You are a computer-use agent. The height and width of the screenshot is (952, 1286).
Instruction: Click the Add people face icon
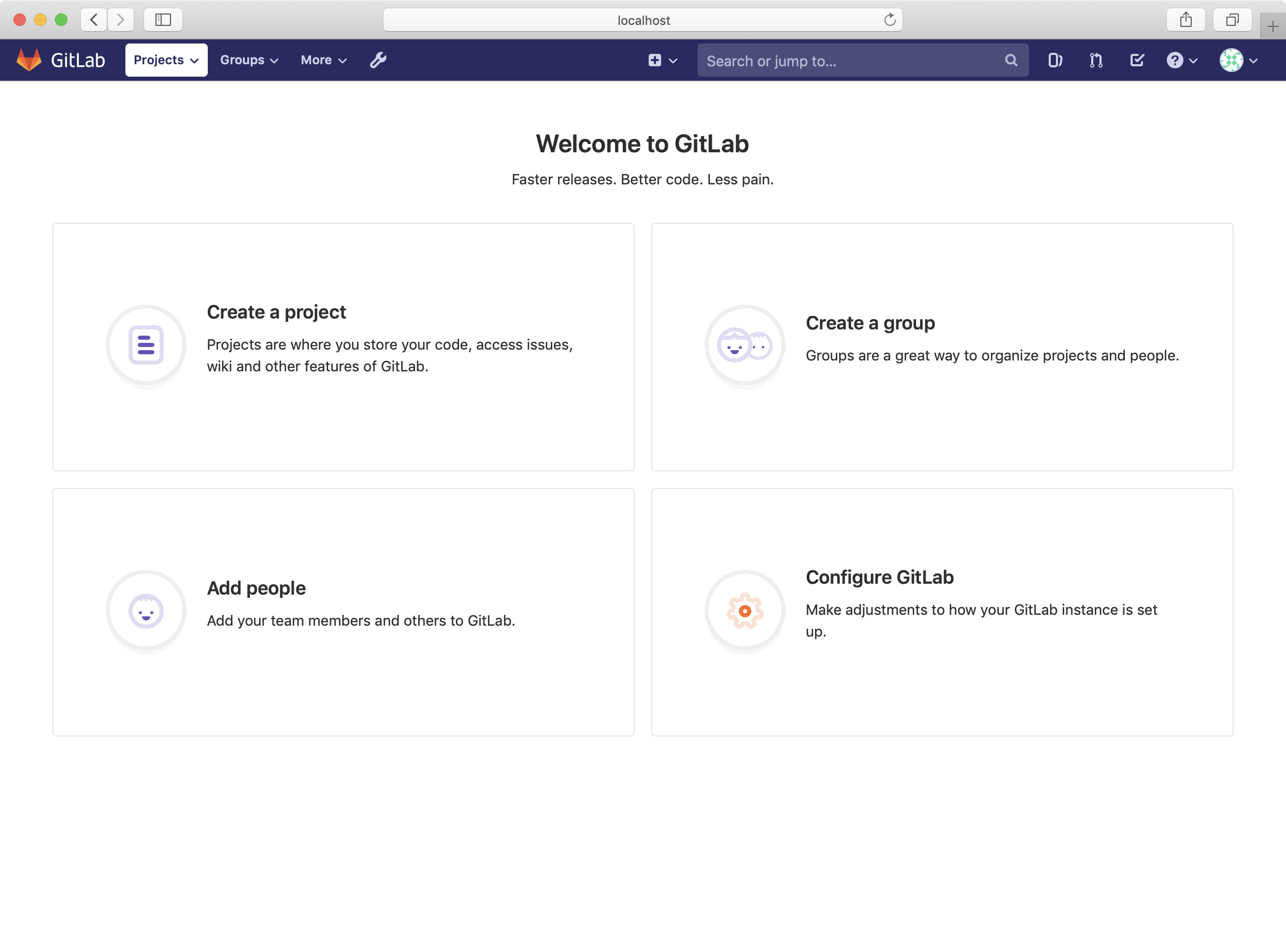(146, 610)
